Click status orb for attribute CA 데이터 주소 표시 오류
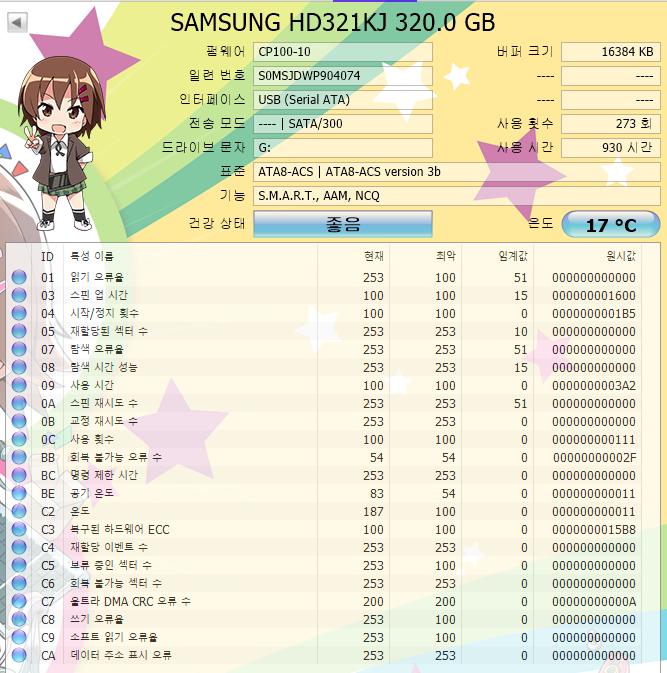667x673 pixels. (x=19, y=656)
